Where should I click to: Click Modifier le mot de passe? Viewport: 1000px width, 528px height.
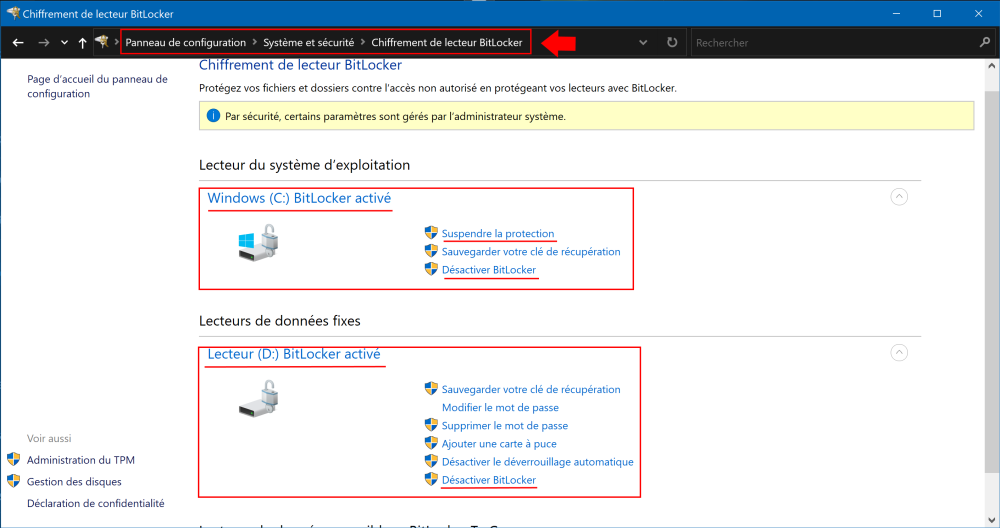tap(501, 407)
